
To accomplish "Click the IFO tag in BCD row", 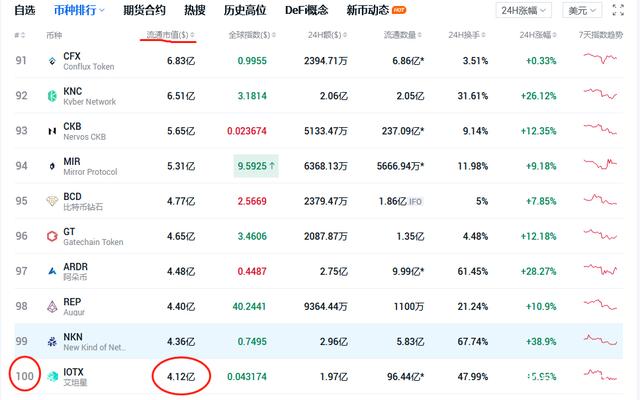I will [416, 202].
